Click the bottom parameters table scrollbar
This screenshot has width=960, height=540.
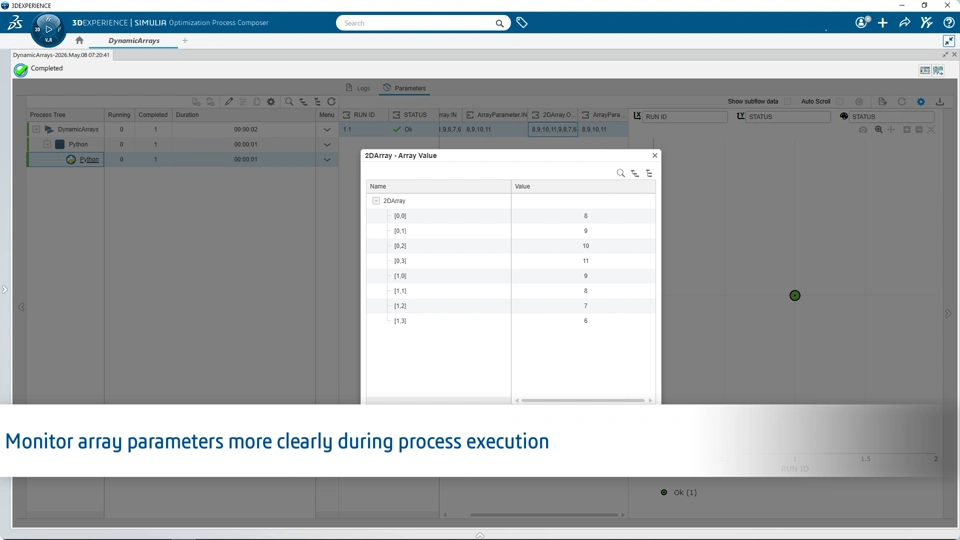544,515
